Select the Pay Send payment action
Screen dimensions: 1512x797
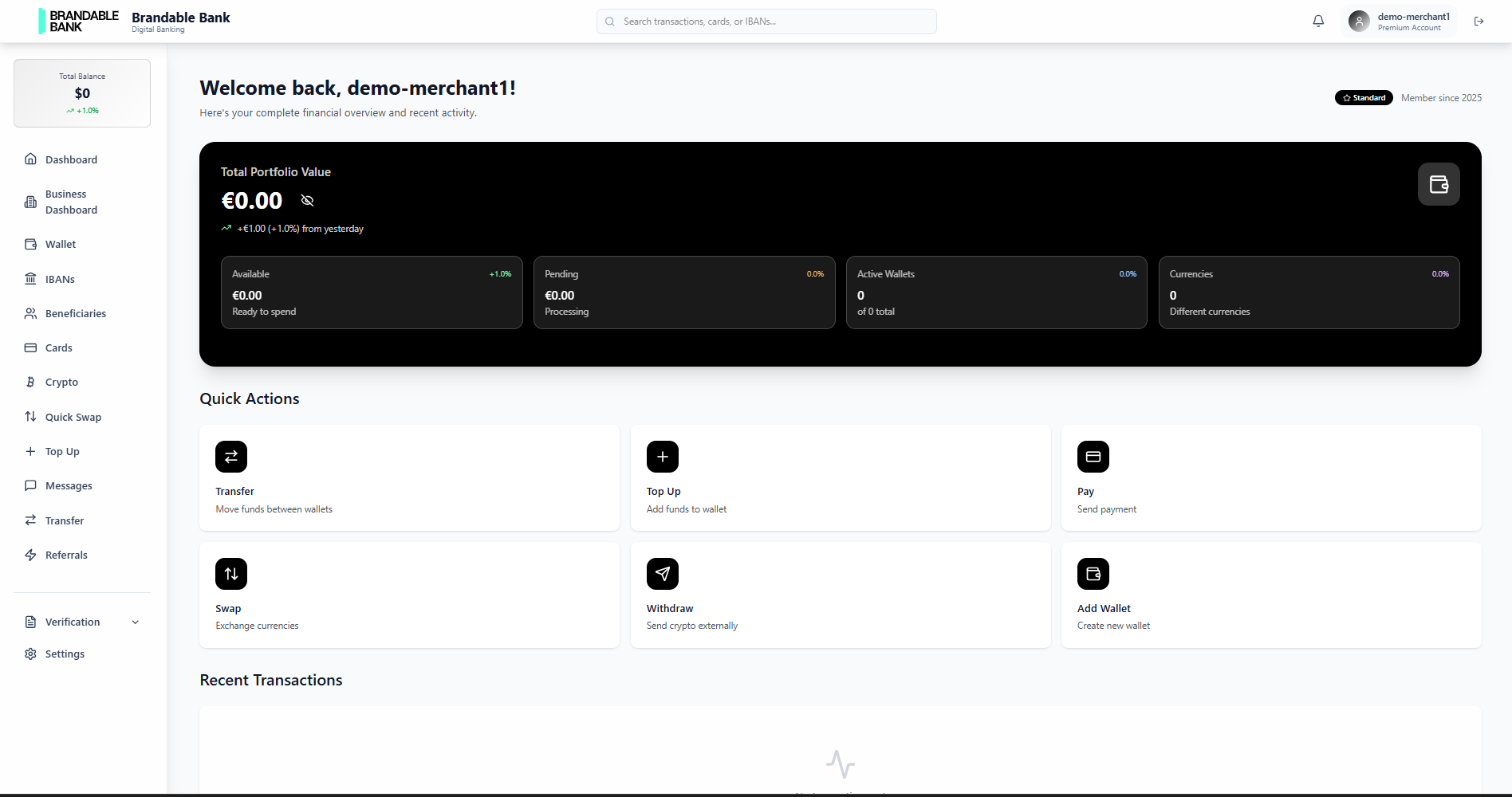tap(1271, 478)
